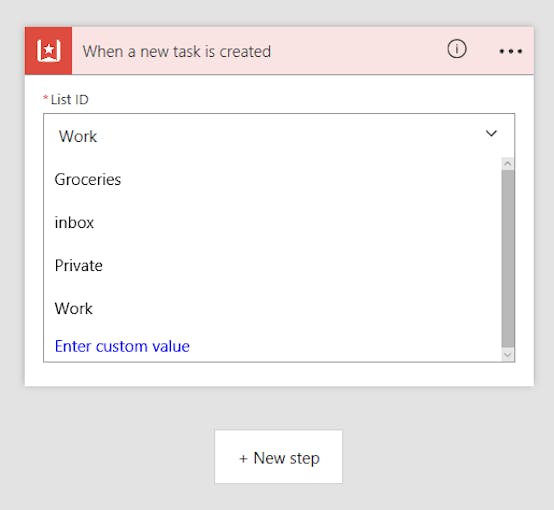
Task: Open the info circle icon on trigger
Action: pyautogui.click(x=457, y=49)
